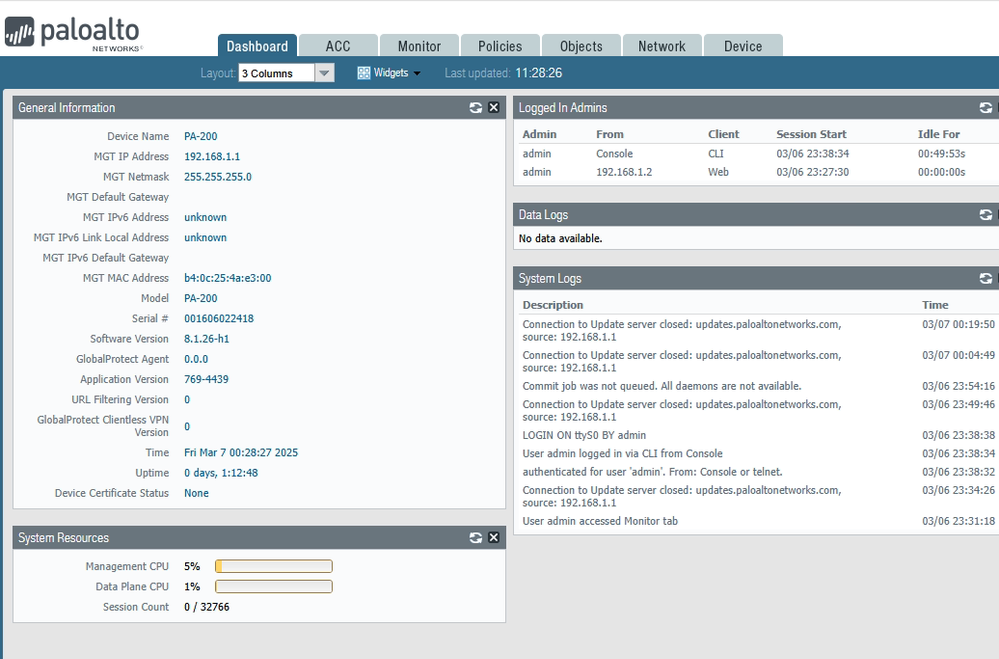The image size is (999, 659).
Task: Click the Management CPU usage bar
Action: point(274,566)
